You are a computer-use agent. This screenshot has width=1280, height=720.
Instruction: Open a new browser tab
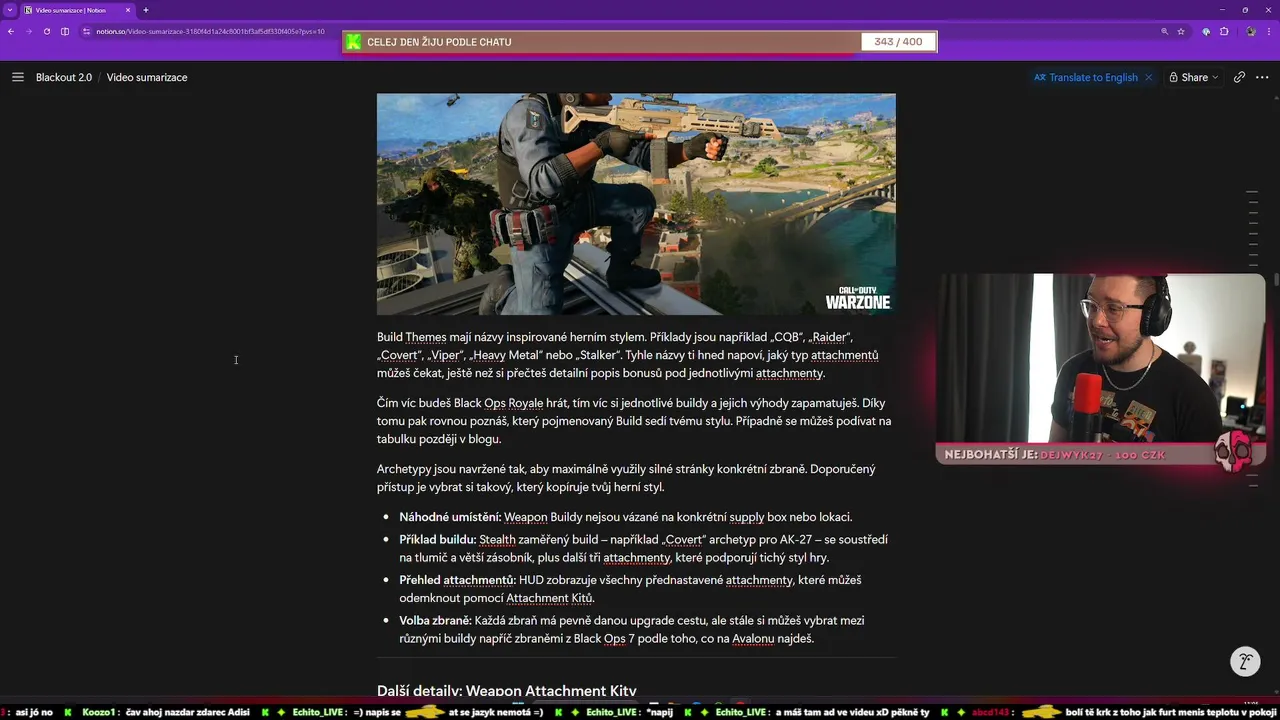pos(146,10)
